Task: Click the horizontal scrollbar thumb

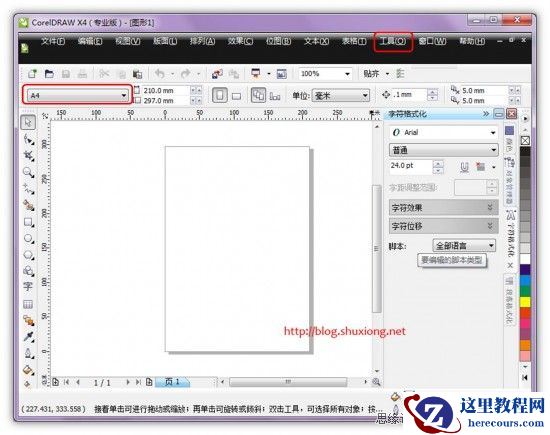Action: coord(288,382)
